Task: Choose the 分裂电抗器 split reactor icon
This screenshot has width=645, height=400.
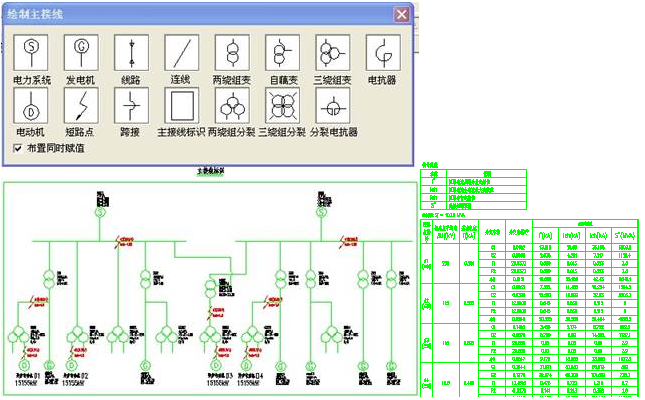Action: pos(333,105)
